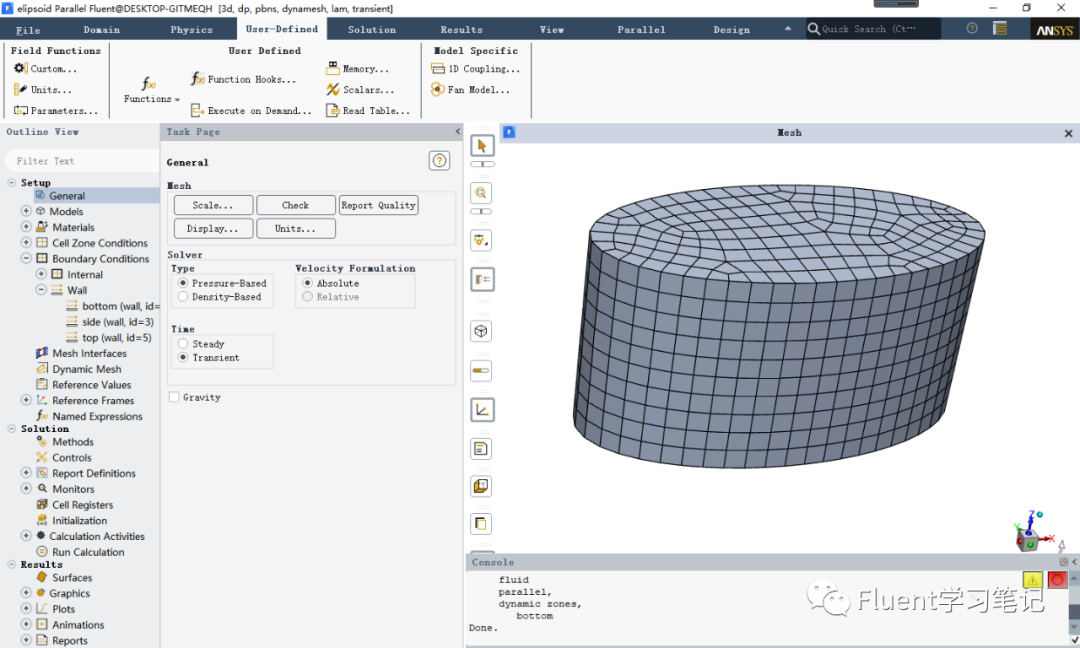Click the isometric cube view icon
The height and width of the screenshot is (648, 1080).
point(481,331)
